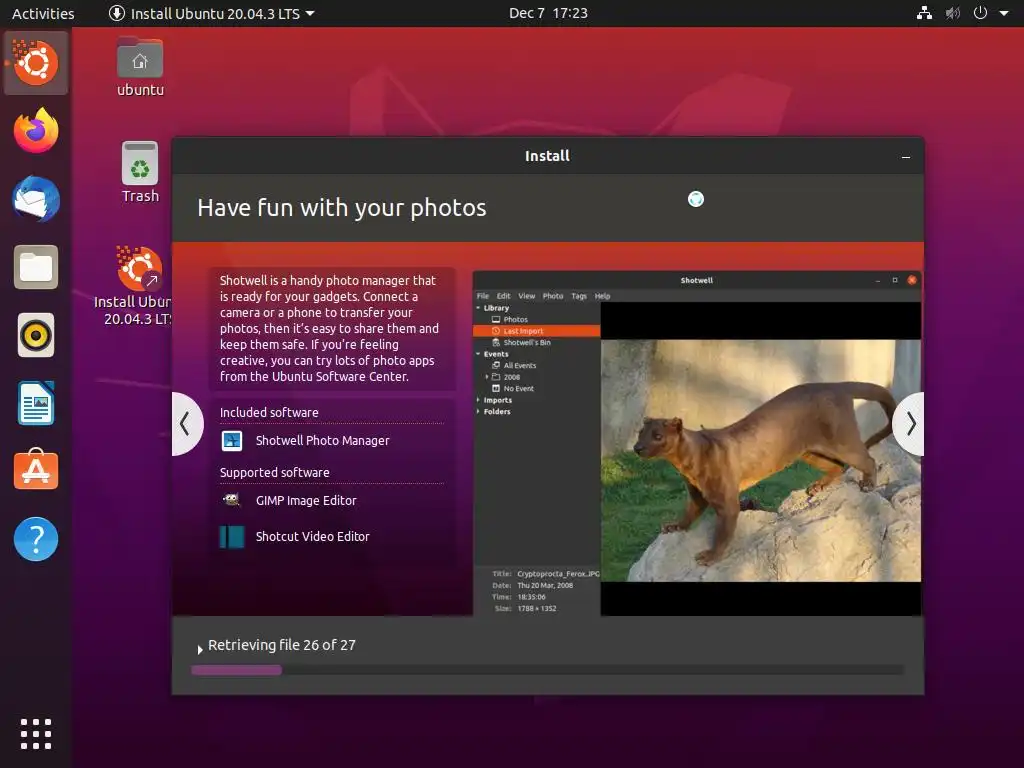Open the clock and calendar Dec 7 17:23
This screenshot has width=1024, height=768.
click(548, 13)
